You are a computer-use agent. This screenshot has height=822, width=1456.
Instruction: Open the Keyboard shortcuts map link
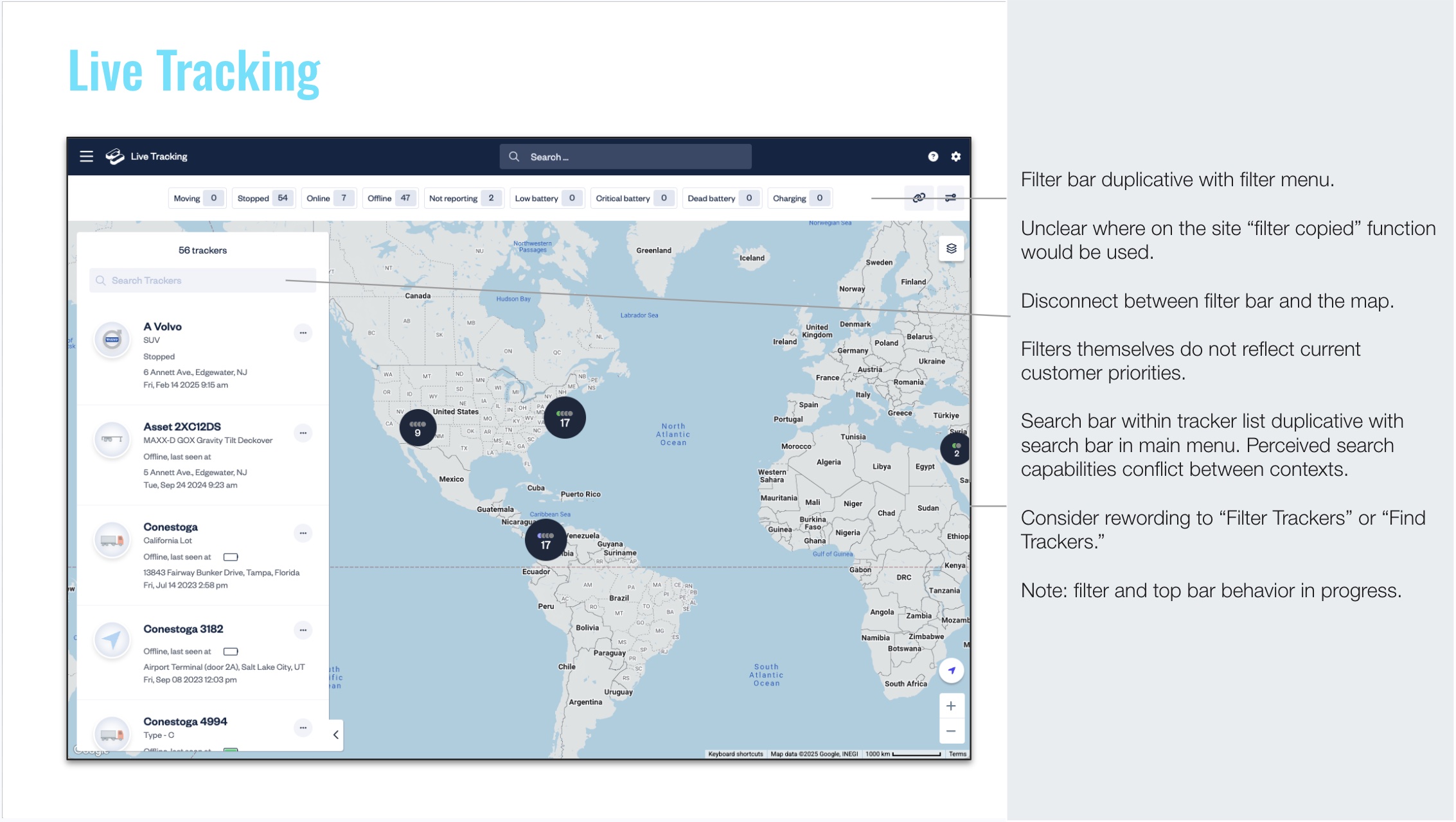pyautogui.click(x=736, y=754)
